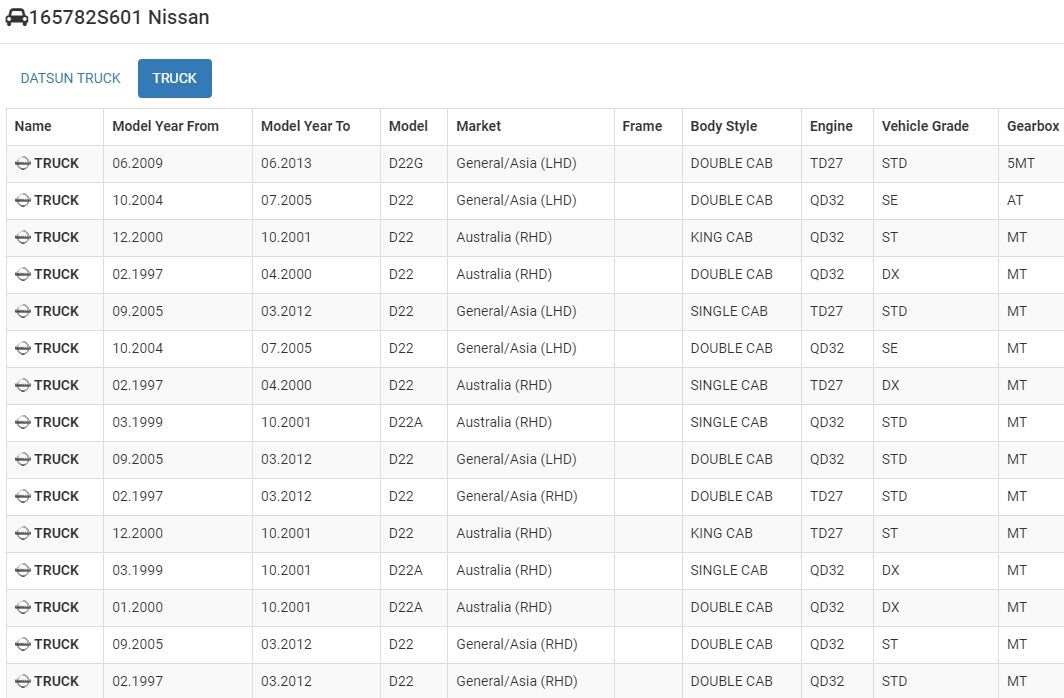Click Nissan logo in KING CAB TD27 row
This screenshot has height=698, width=1064.
[23, 533]
